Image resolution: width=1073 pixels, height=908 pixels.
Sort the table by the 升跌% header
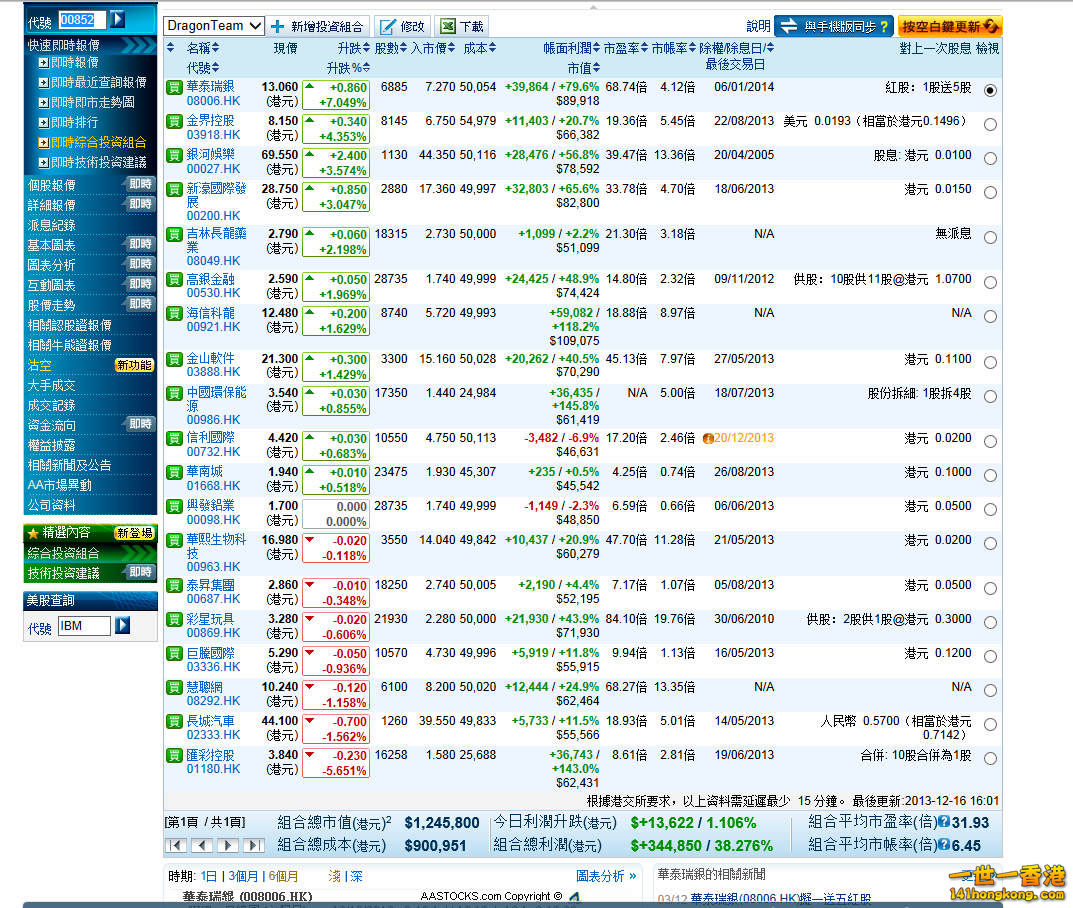(348, 68)
